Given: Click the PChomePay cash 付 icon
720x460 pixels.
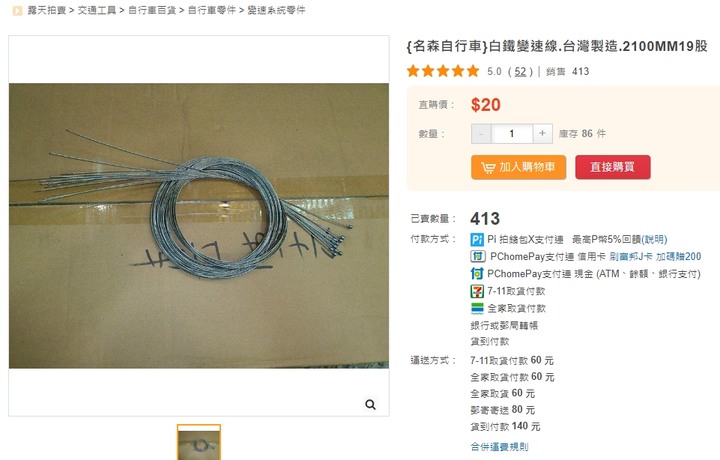Looking at the screenshot, I should tap(477, 274).
